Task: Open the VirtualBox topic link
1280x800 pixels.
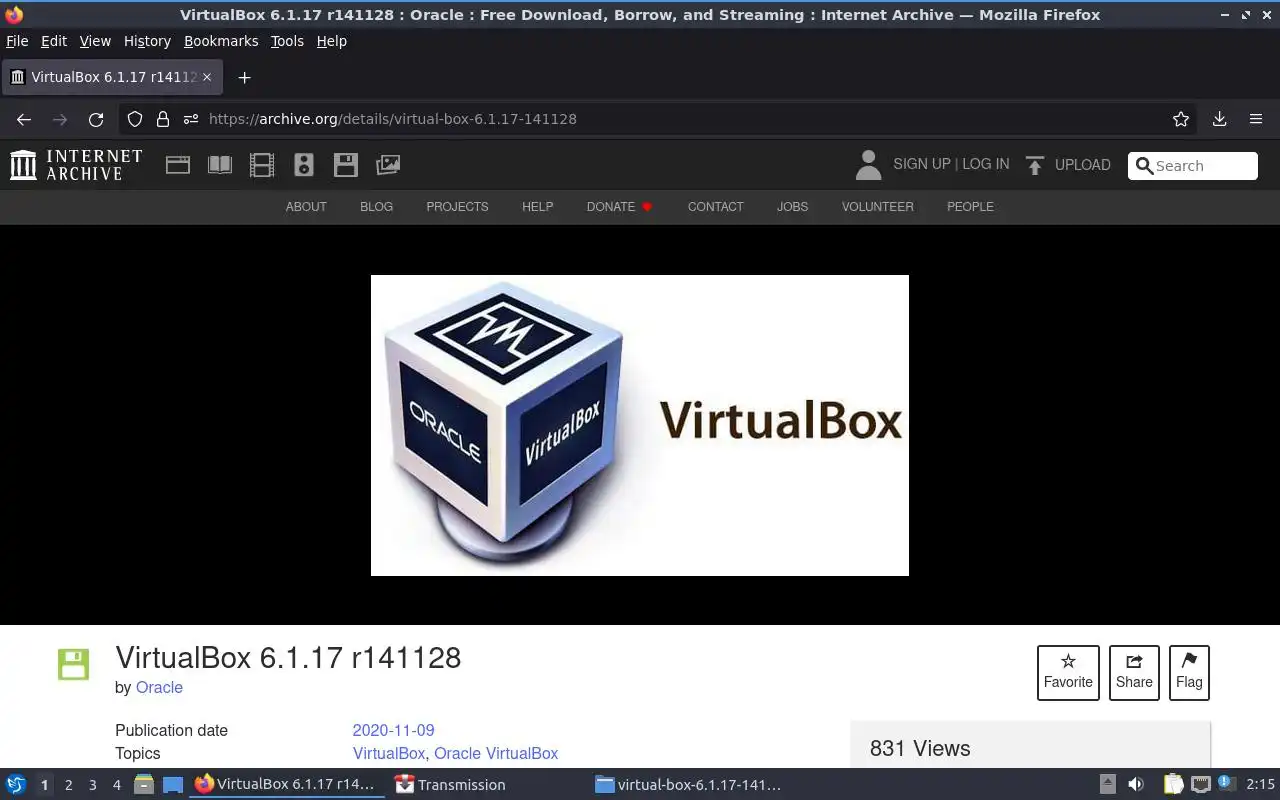Action: [389, 754]
